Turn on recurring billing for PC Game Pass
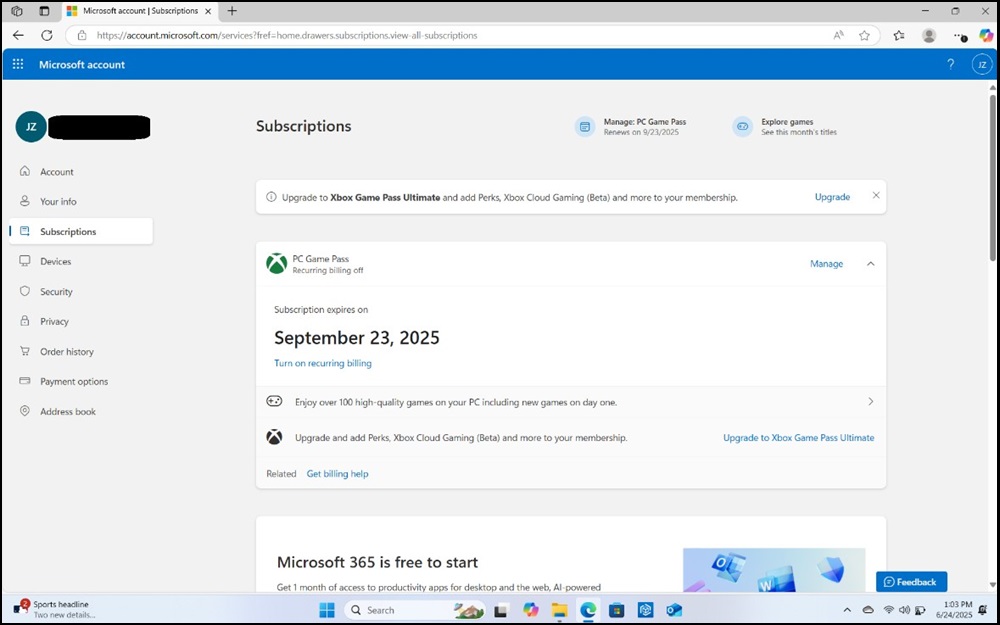This screenshot has width=1000, height=625. 322,363
